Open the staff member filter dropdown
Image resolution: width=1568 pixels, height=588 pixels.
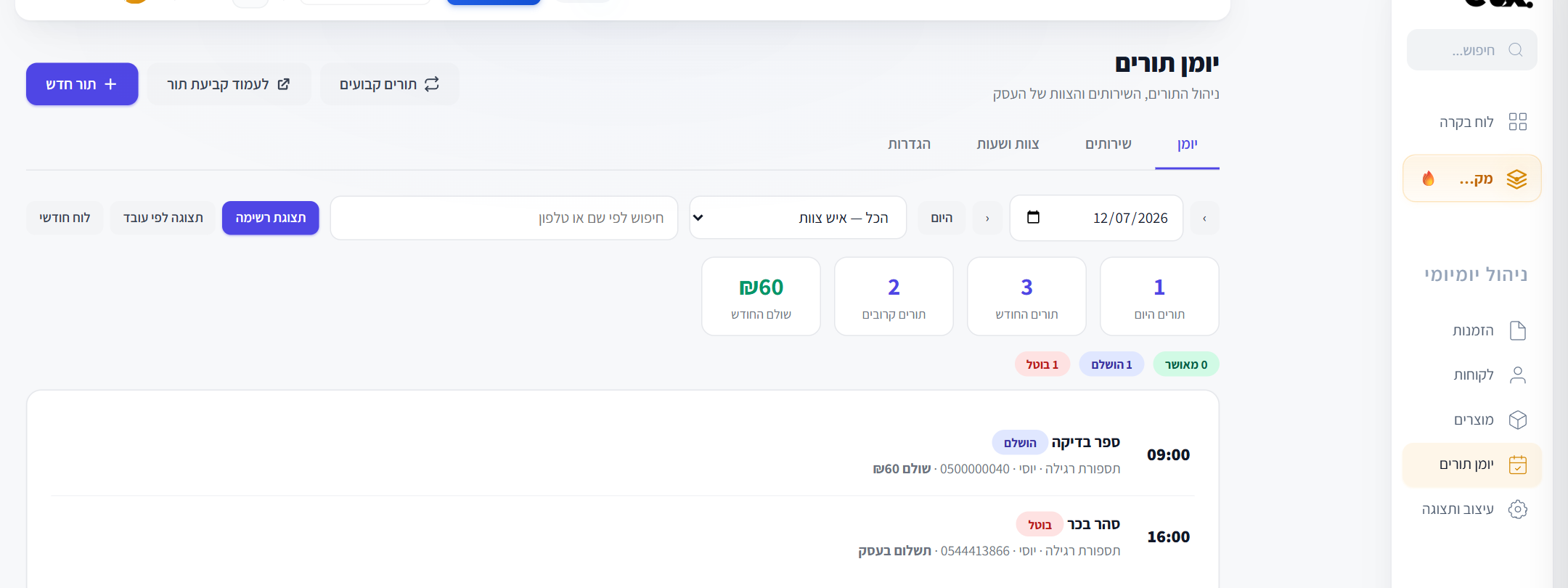(798, 218)
